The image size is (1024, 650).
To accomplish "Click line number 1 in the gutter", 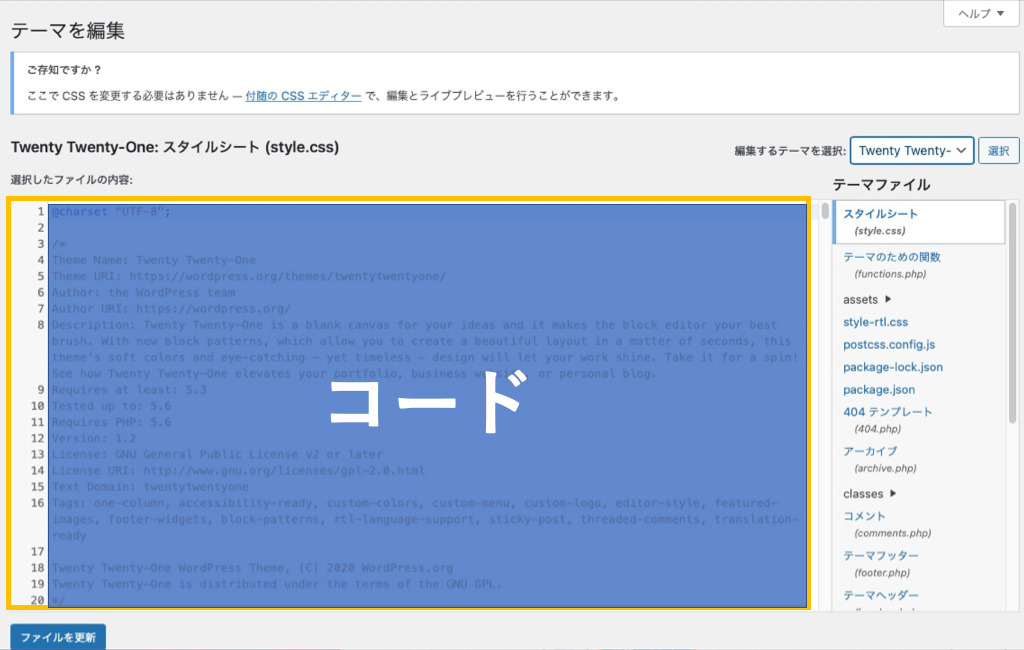I will point(40,212).
